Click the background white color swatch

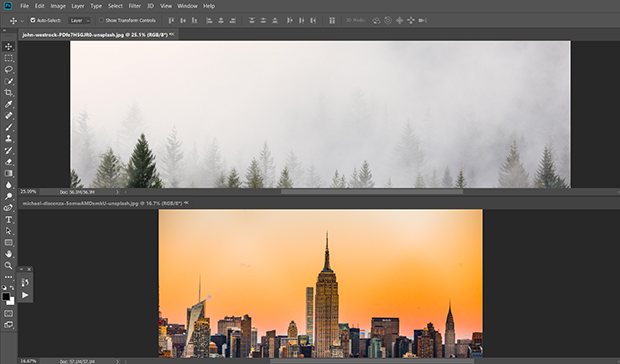coord(12,302)
